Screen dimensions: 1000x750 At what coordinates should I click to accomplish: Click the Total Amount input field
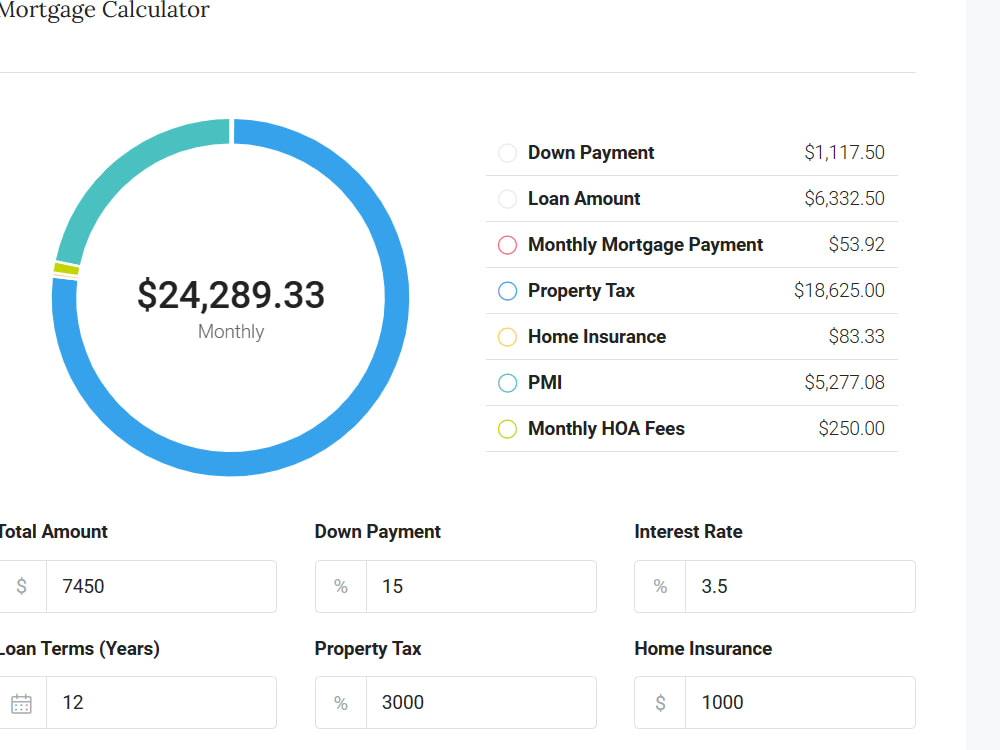click(x=161, y=587)
